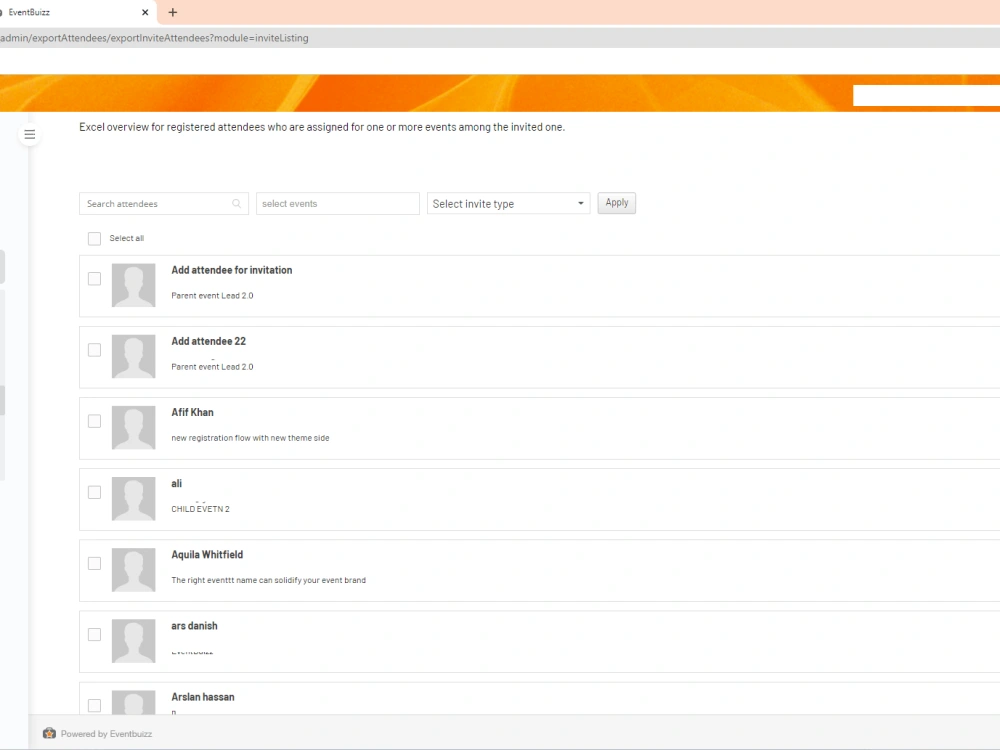This screenshot has height=750, width=1000.
Task: Click Add attendee 22 avatar
Action: pos(133,357)
